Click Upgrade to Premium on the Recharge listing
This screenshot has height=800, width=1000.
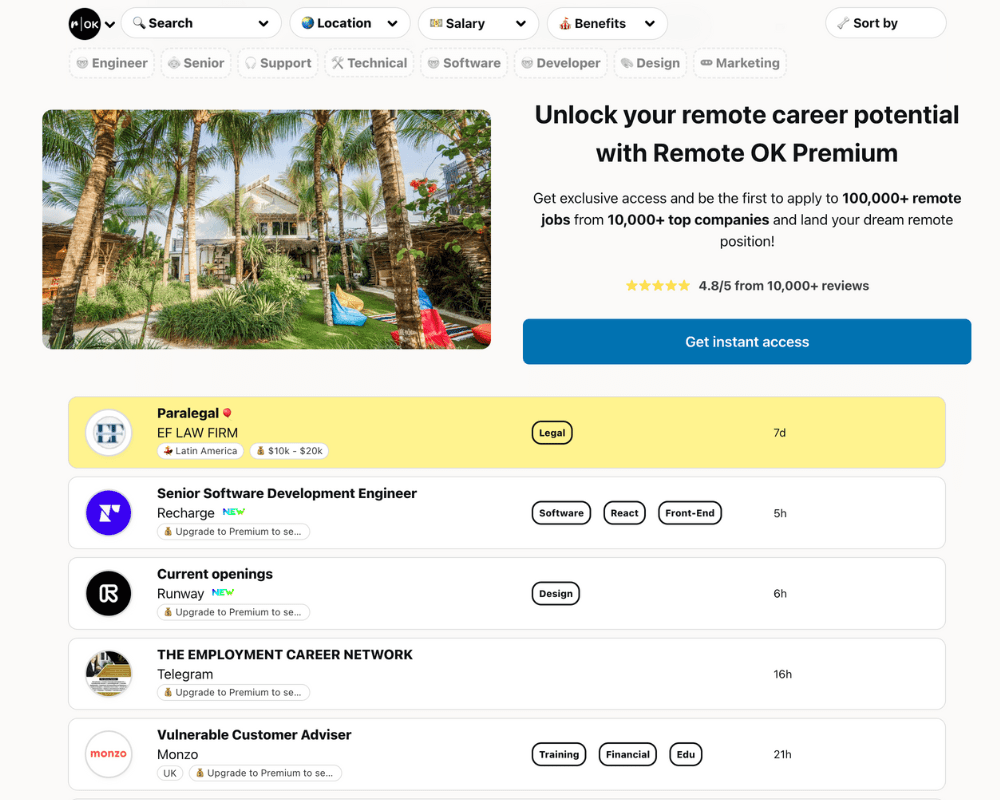tap(233, 531)
